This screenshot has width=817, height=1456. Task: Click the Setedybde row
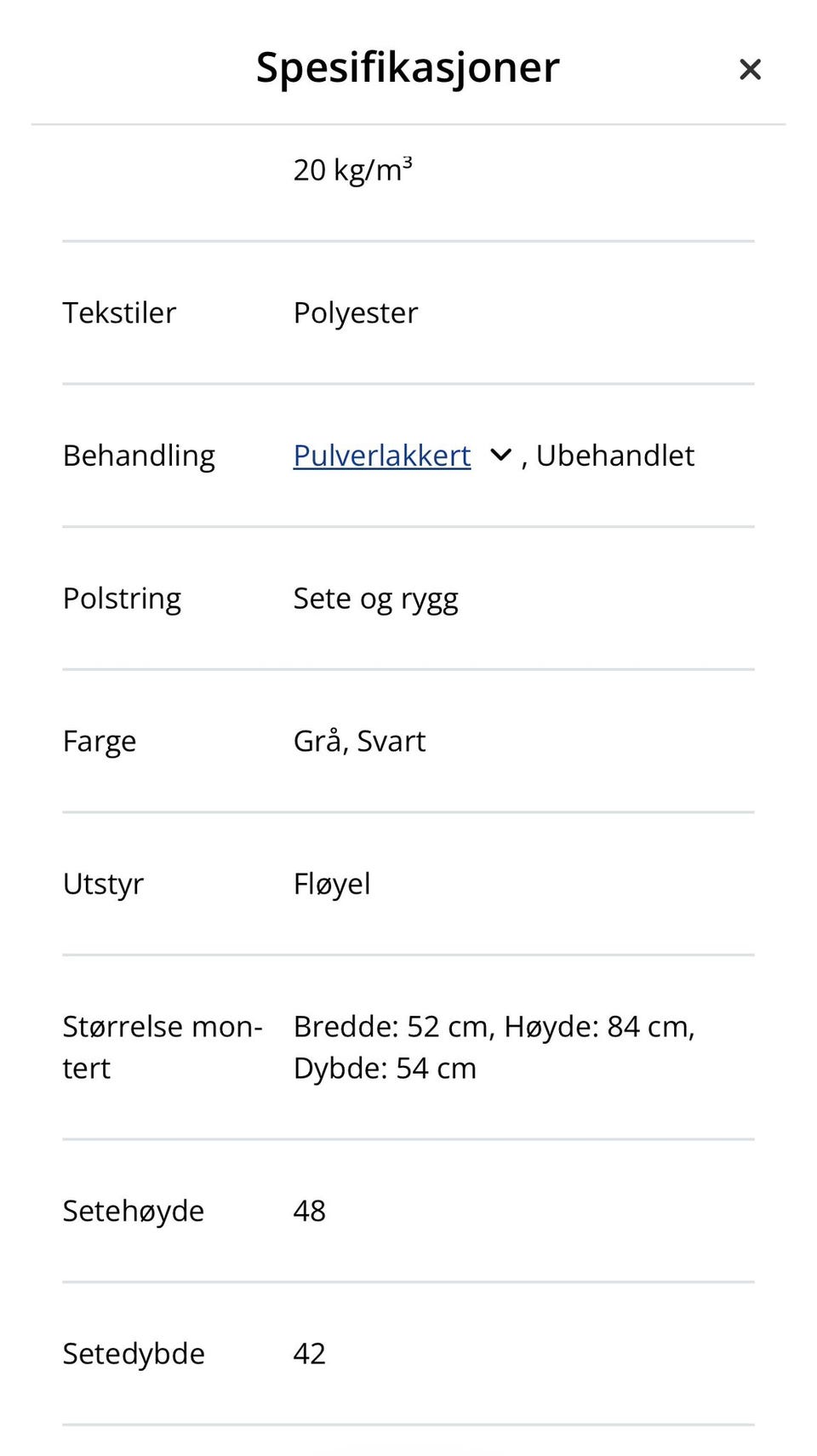pyautogui.click(x=134, y=1353)
